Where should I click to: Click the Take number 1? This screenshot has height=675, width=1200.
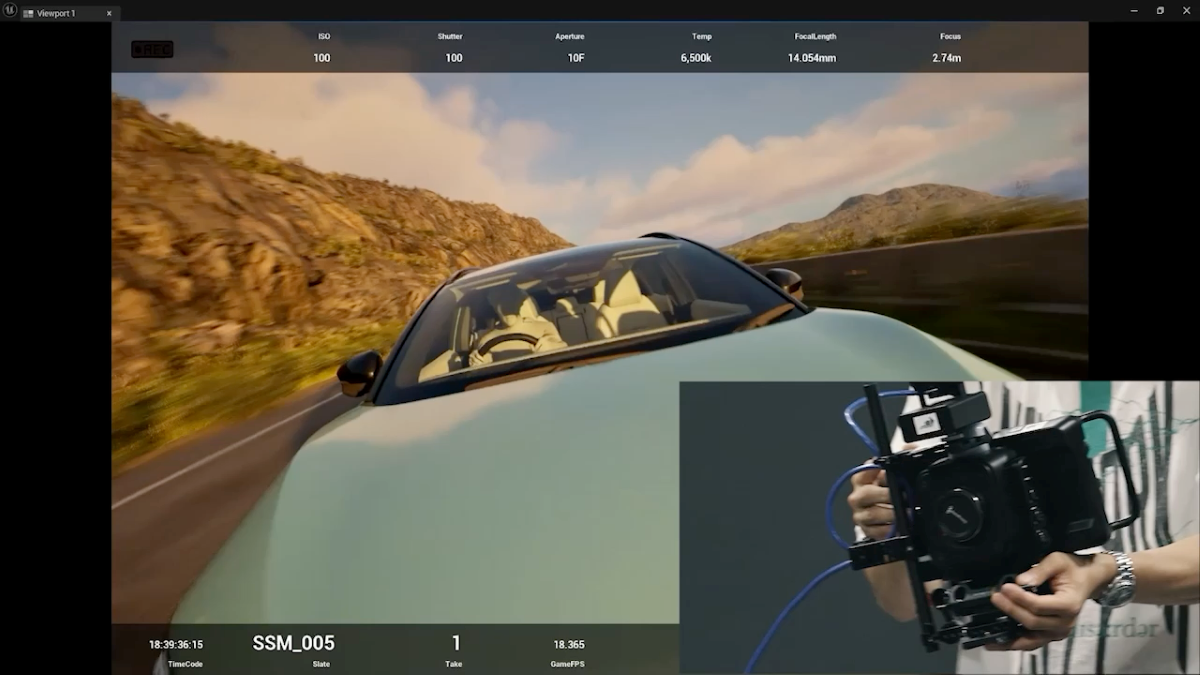pyautogui.click(x=456, y=644)
